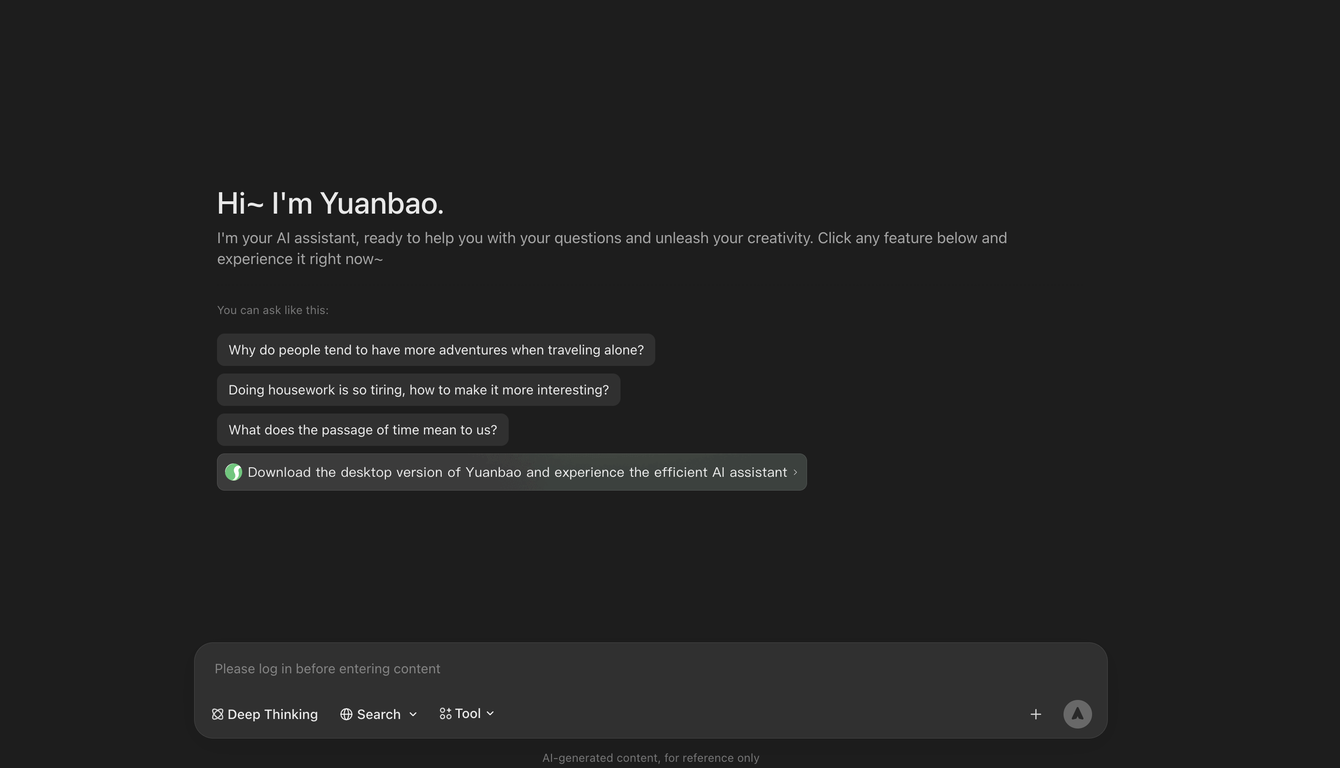Click the traveling alone suggestion prompt
Image resolution: width=1340 pixels, height=768 pixels.
click(436, 349)
